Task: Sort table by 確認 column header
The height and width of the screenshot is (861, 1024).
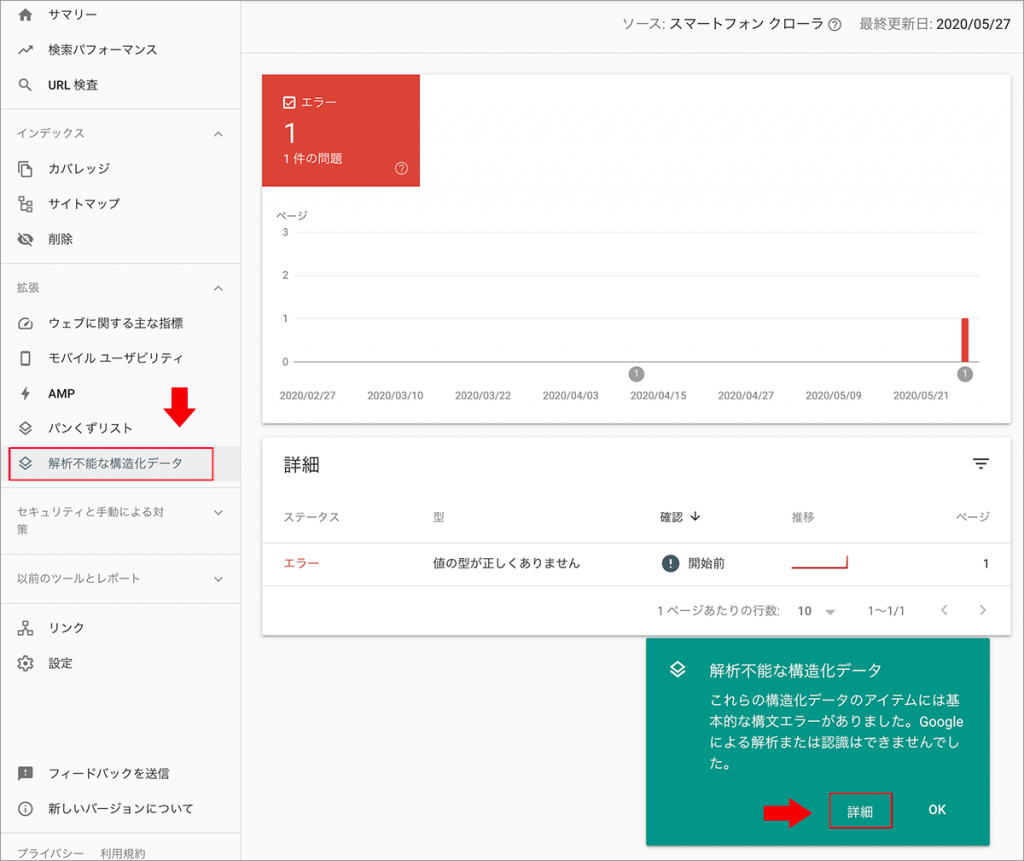Action: click(679, 517)
